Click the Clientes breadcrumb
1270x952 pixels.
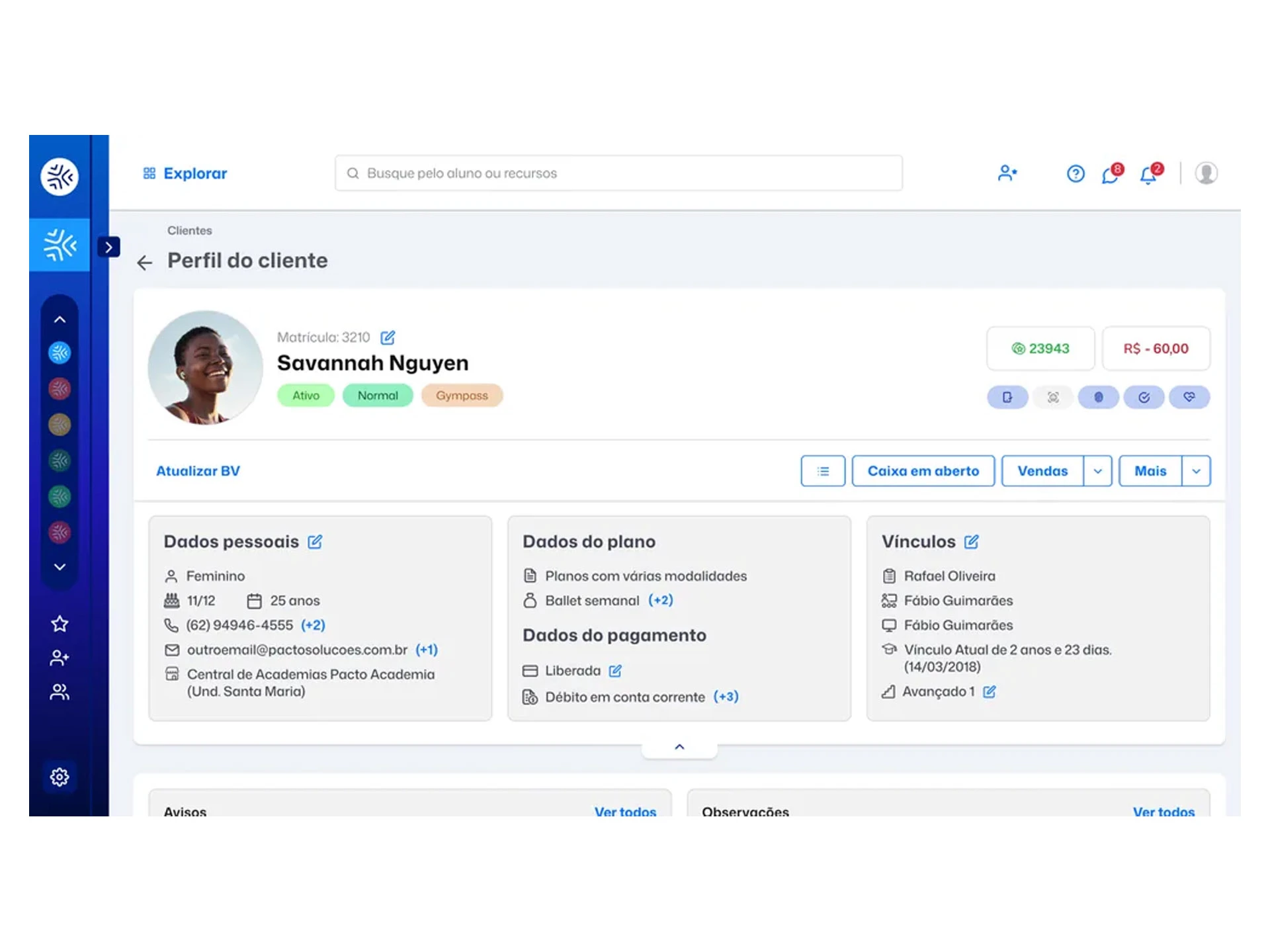[189, 230]
